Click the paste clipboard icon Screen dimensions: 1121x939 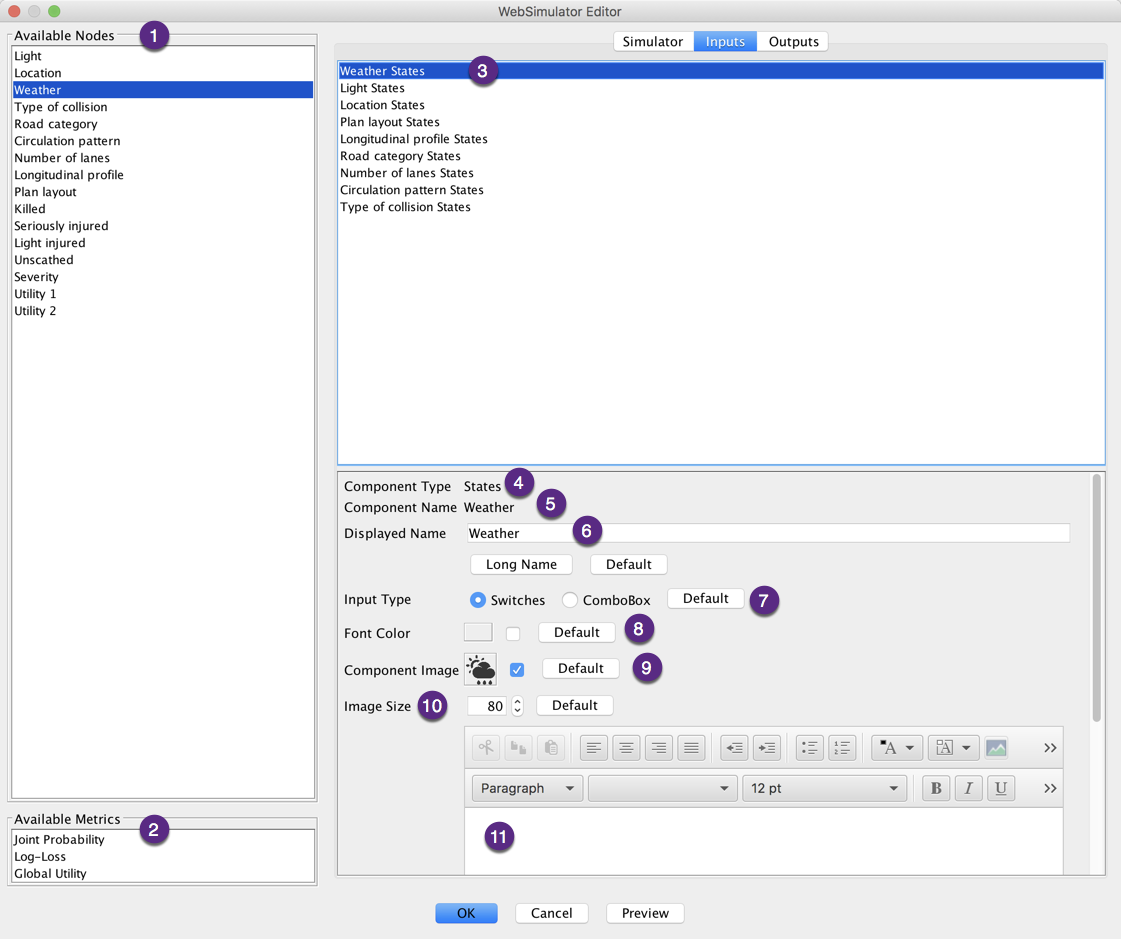550,748
